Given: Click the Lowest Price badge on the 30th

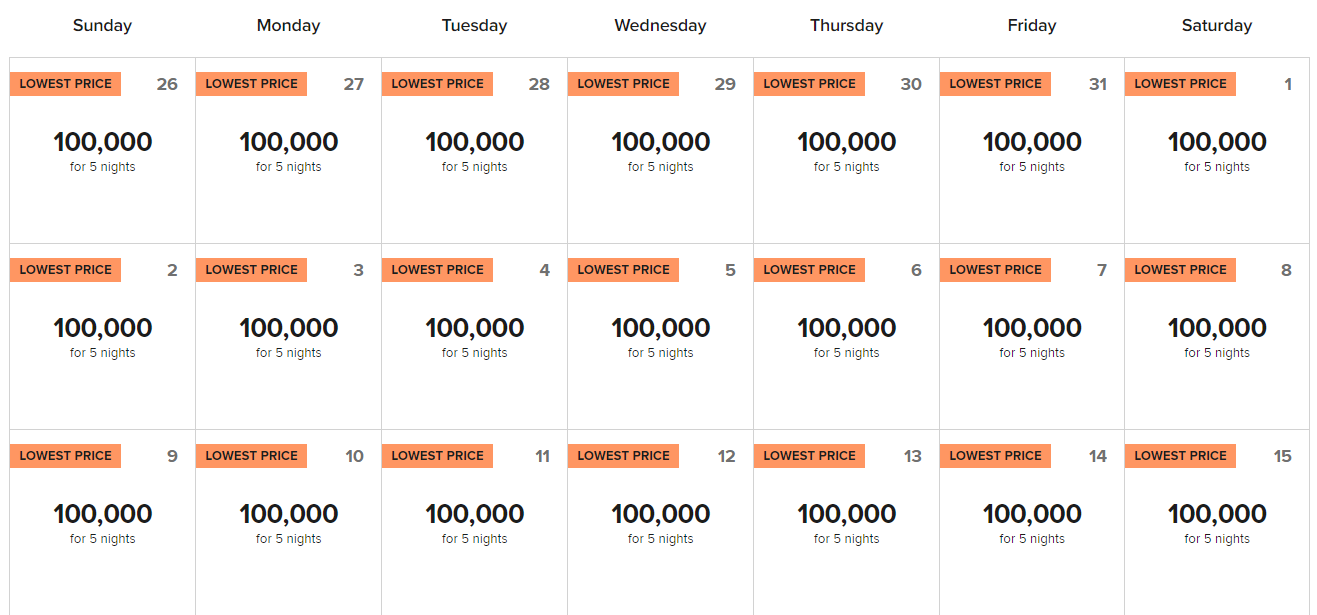Looking at the screenshot, I should tap(809, 84).
